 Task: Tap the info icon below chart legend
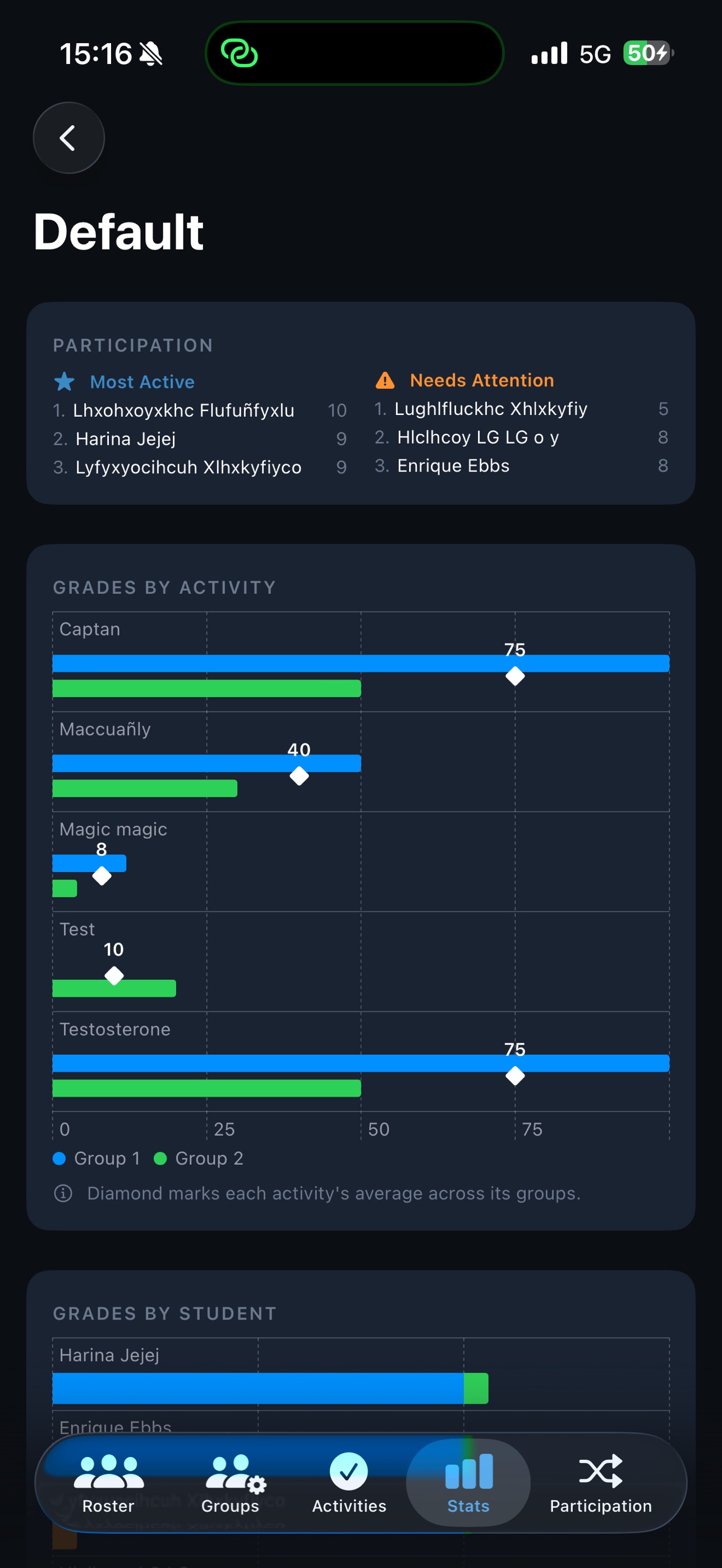(63, 1193)
